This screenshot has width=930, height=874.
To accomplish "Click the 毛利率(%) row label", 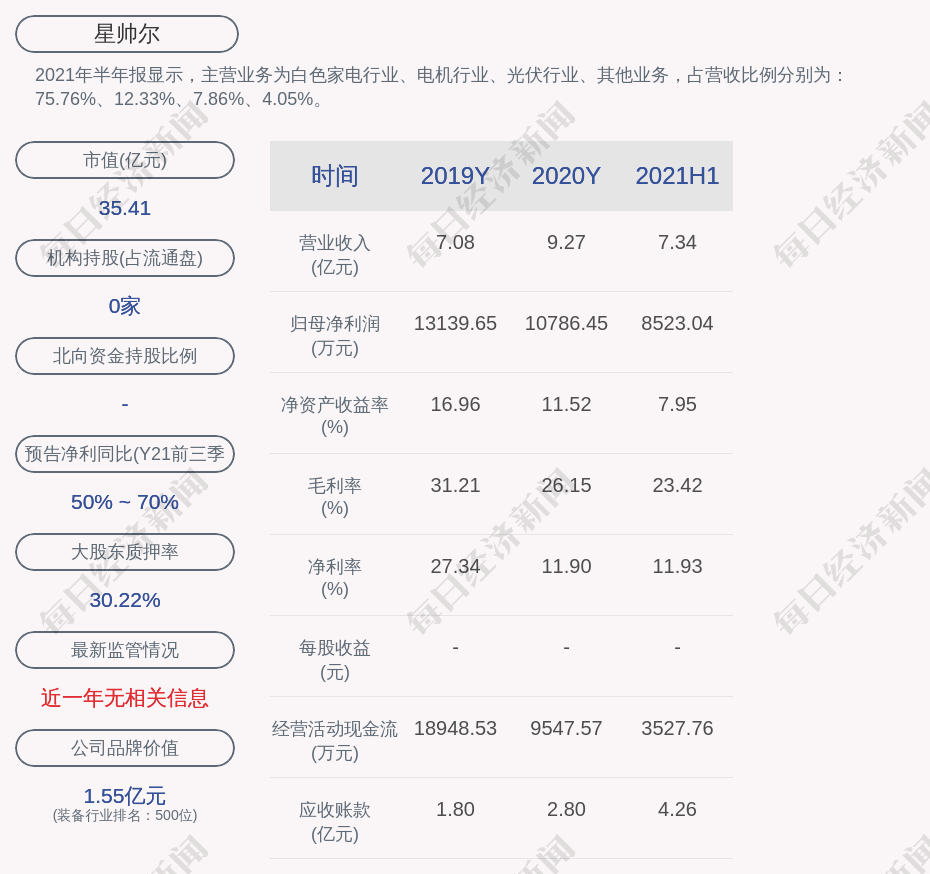I will point(335,497).
